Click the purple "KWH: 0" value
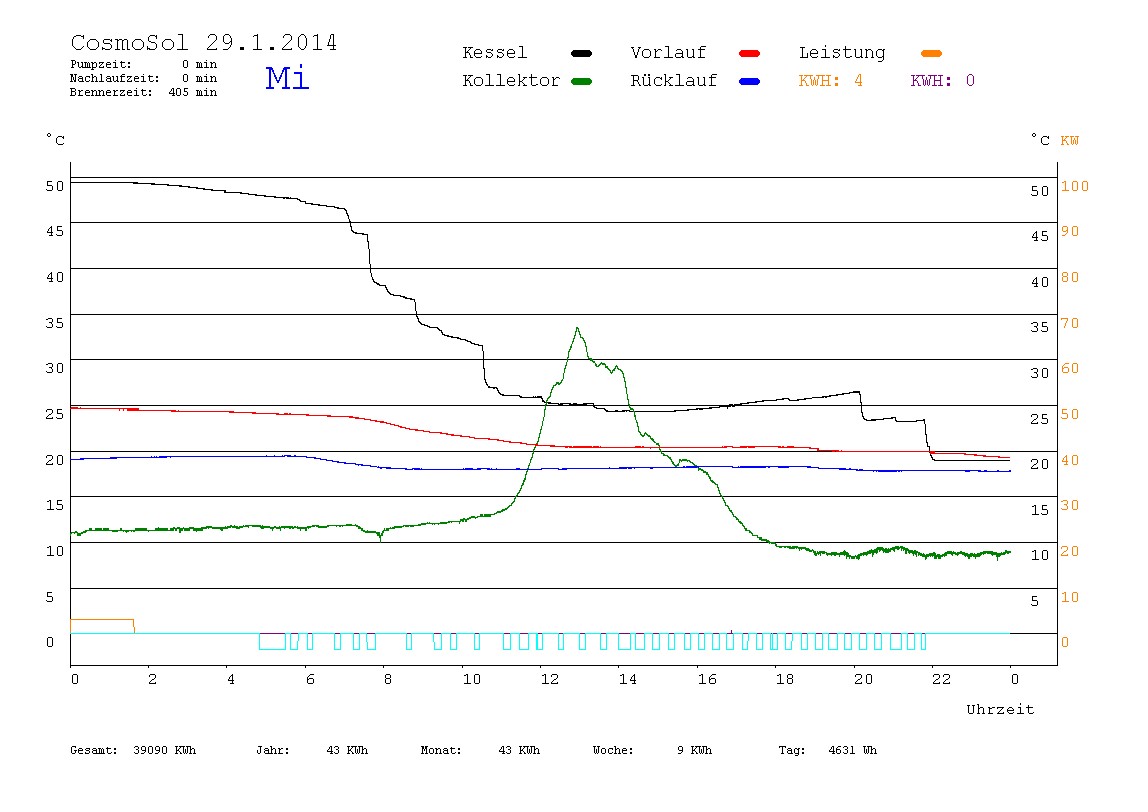 [942, 81]
